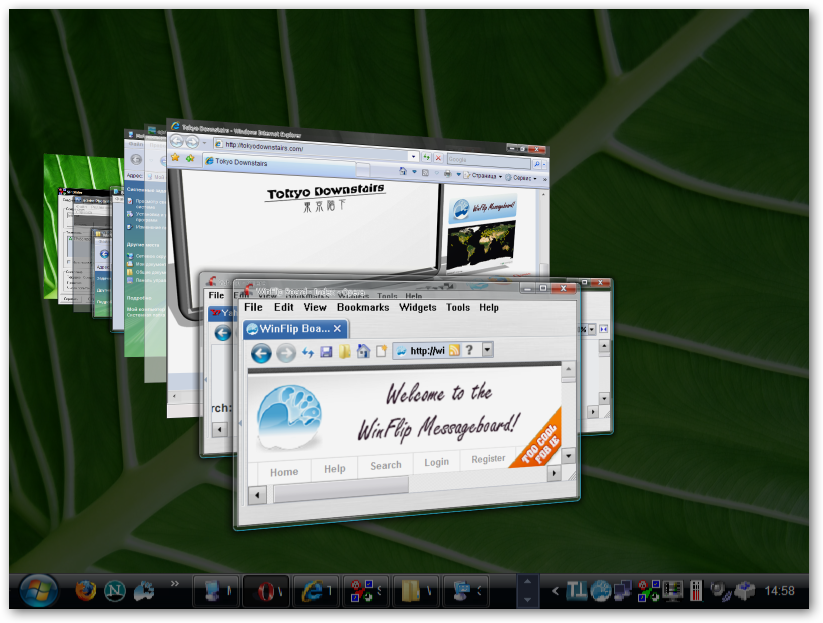Click the Internet Explorer taskbar button

tap(316, 592)
